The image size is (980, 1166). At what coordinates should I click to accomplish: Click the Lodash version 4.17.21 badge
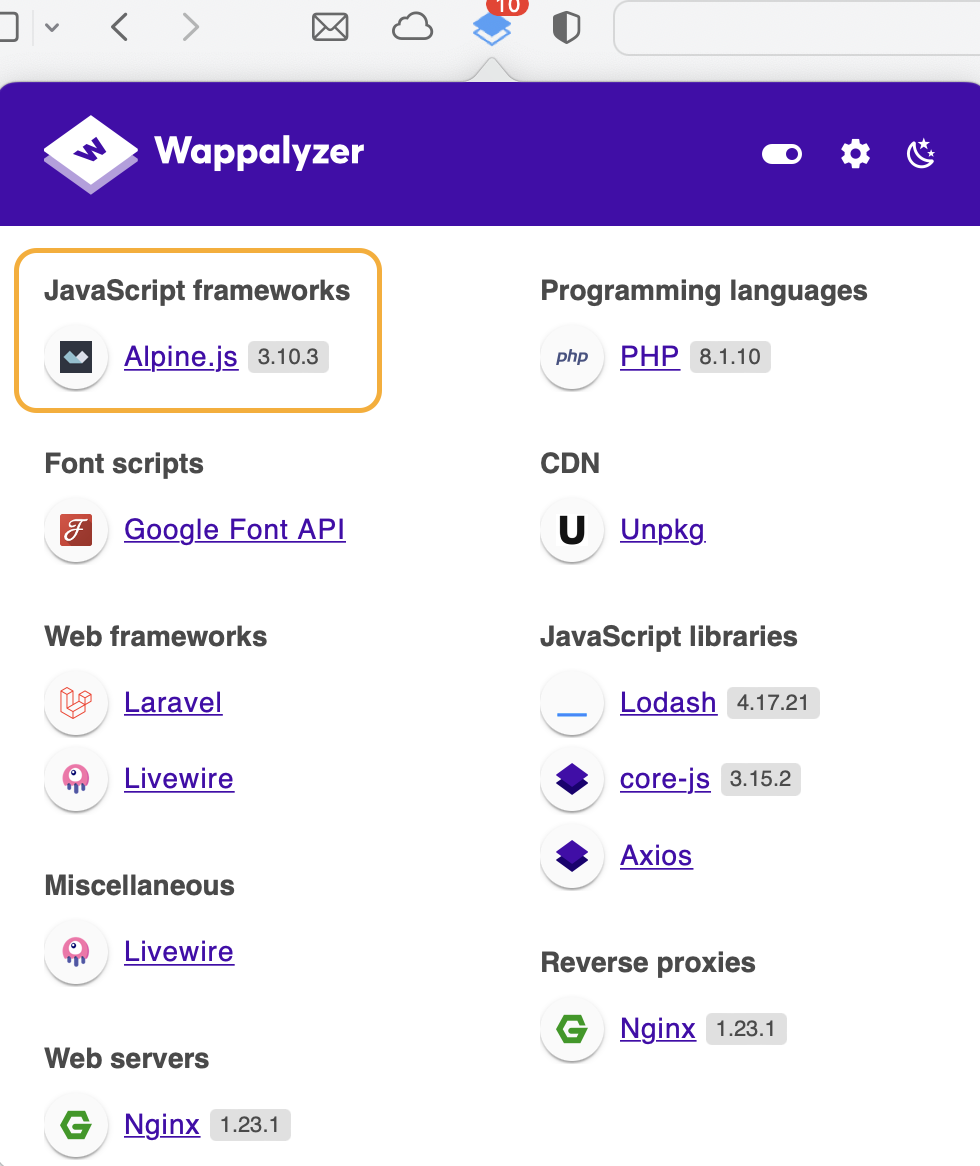click(773, 703)
